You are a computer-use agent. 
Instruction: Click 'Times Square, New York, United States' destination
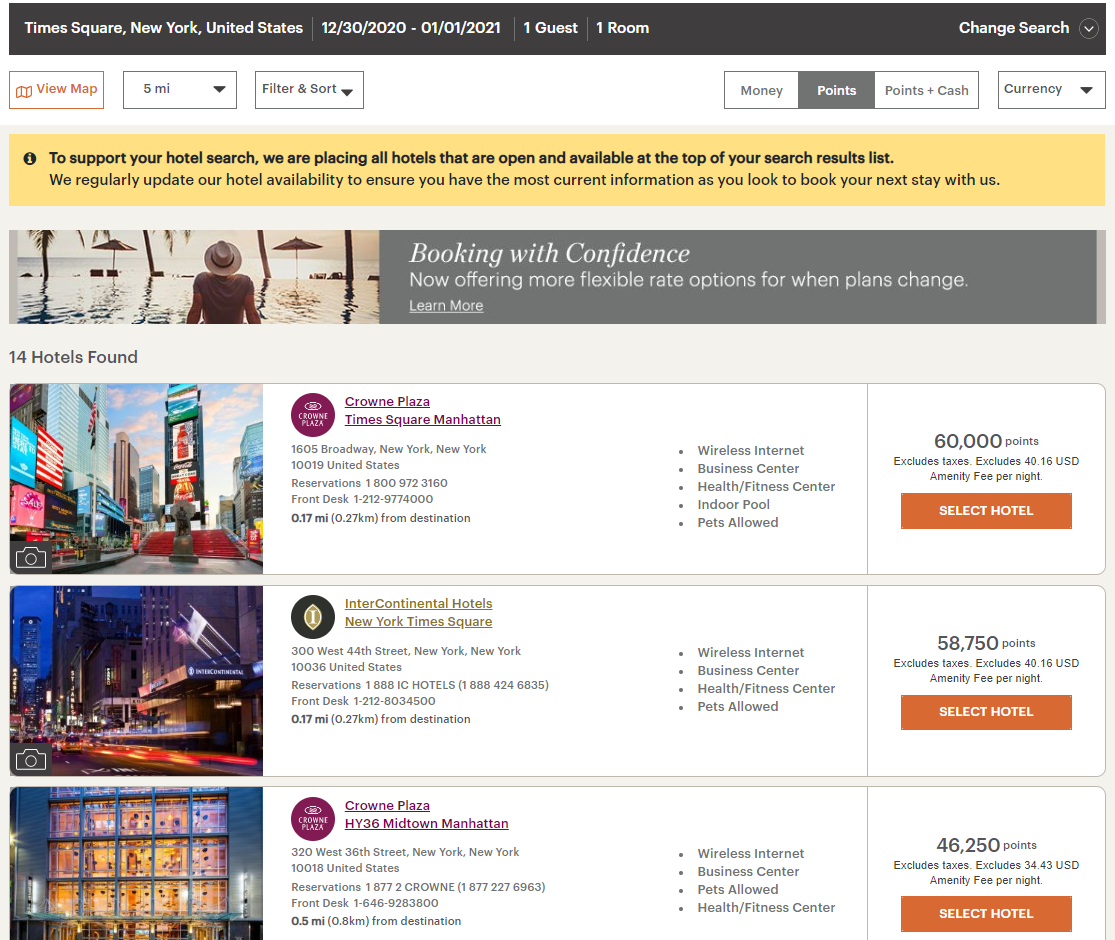coord(164,28)
